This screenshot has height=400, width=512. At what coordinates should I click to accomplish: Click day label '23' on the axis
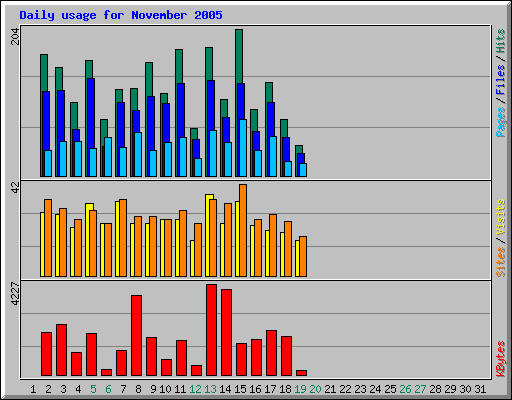click(360, 389)
